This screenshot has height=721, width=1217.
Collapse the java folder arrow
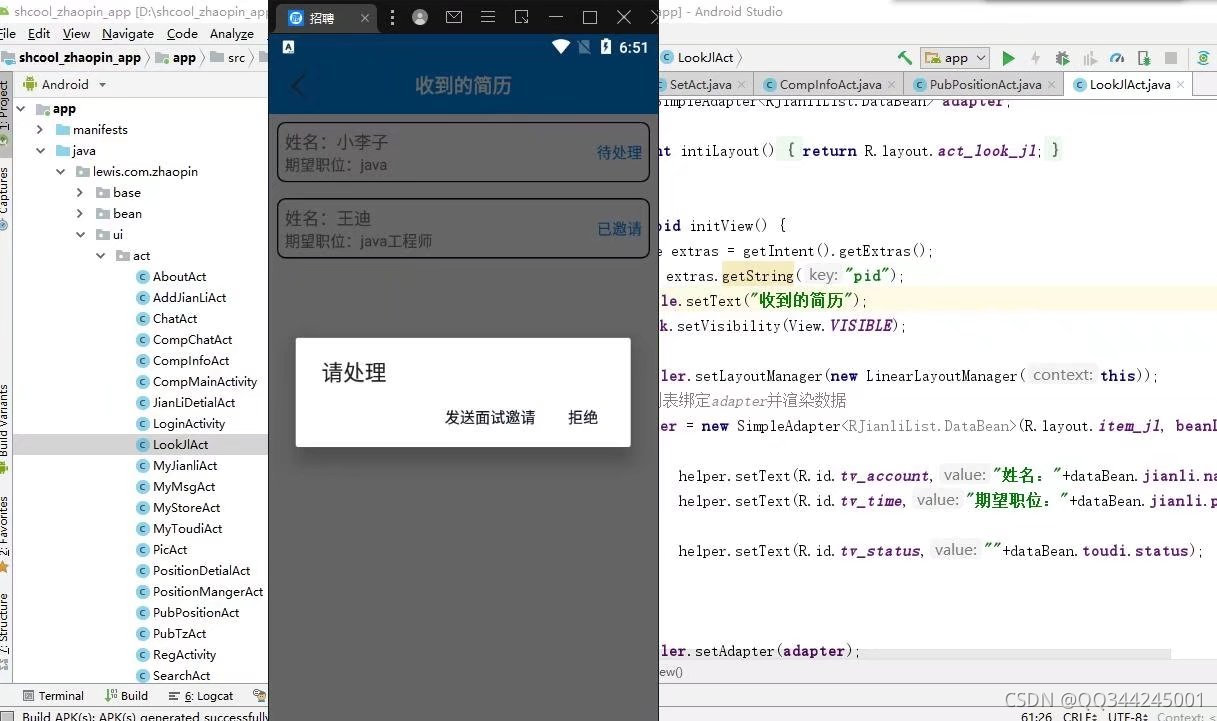point(40,151)
